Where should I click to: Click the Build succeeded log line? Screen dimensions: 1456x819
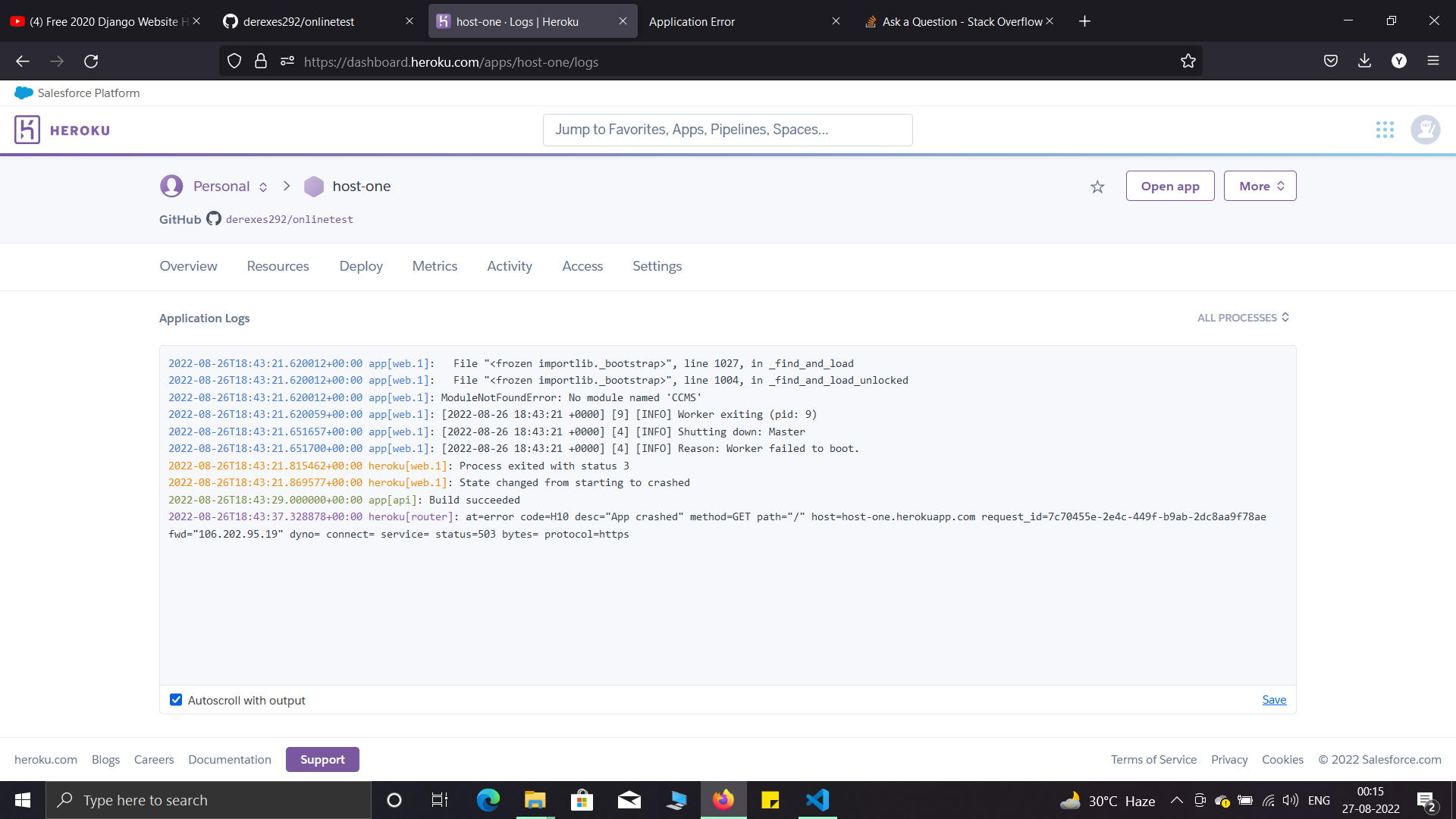[344, 500]
